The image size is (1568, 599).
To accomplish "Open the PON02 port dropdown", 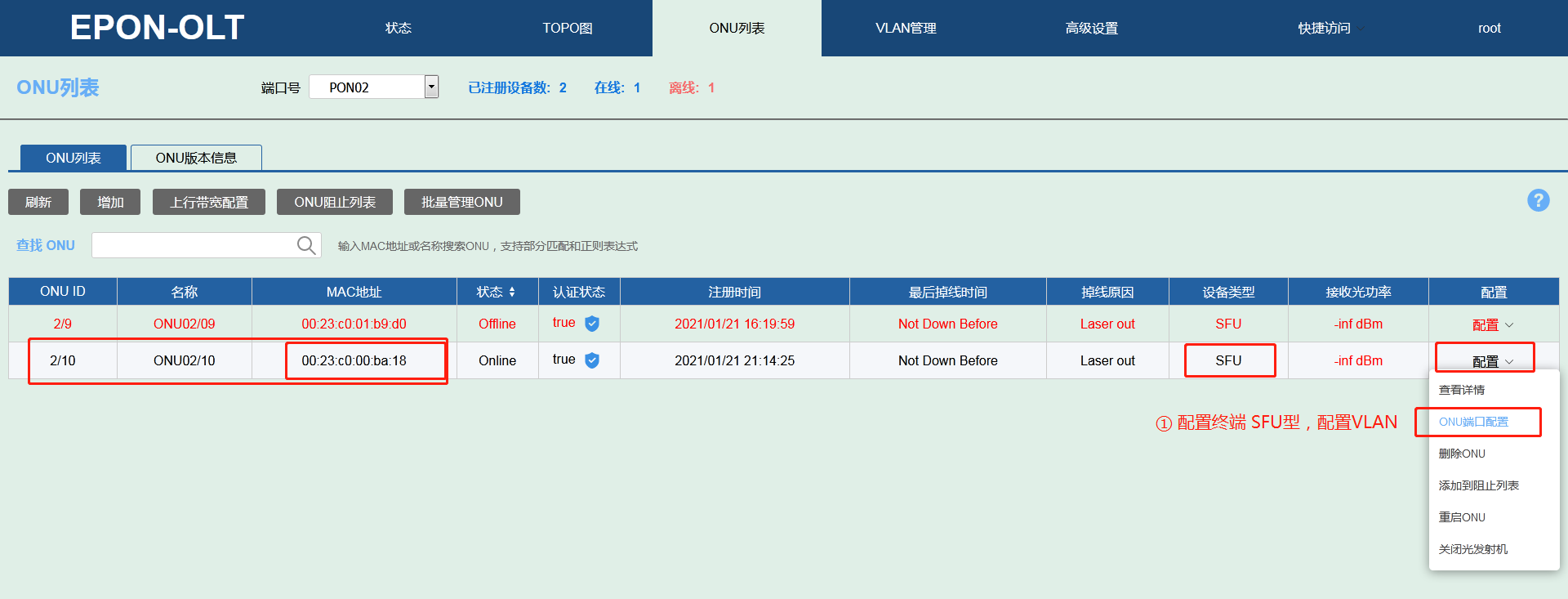I will click(x=431, y=87).
